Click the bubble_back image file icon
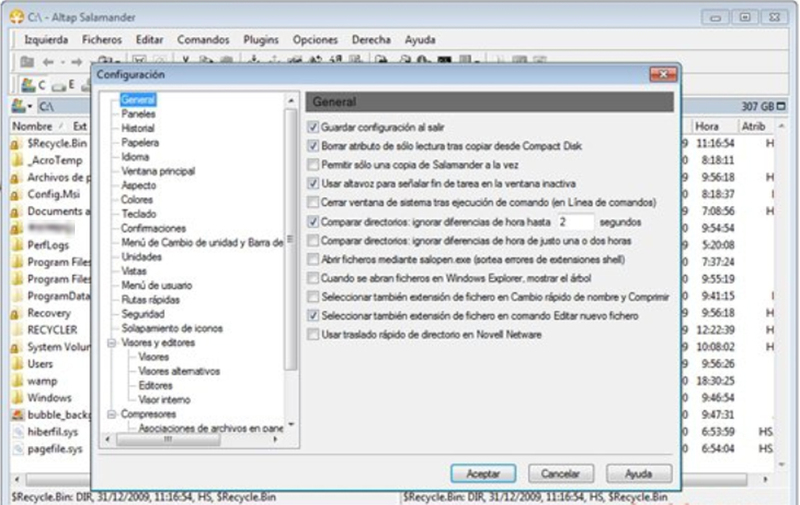Screen dimensions: 800x505 (17, 415)
